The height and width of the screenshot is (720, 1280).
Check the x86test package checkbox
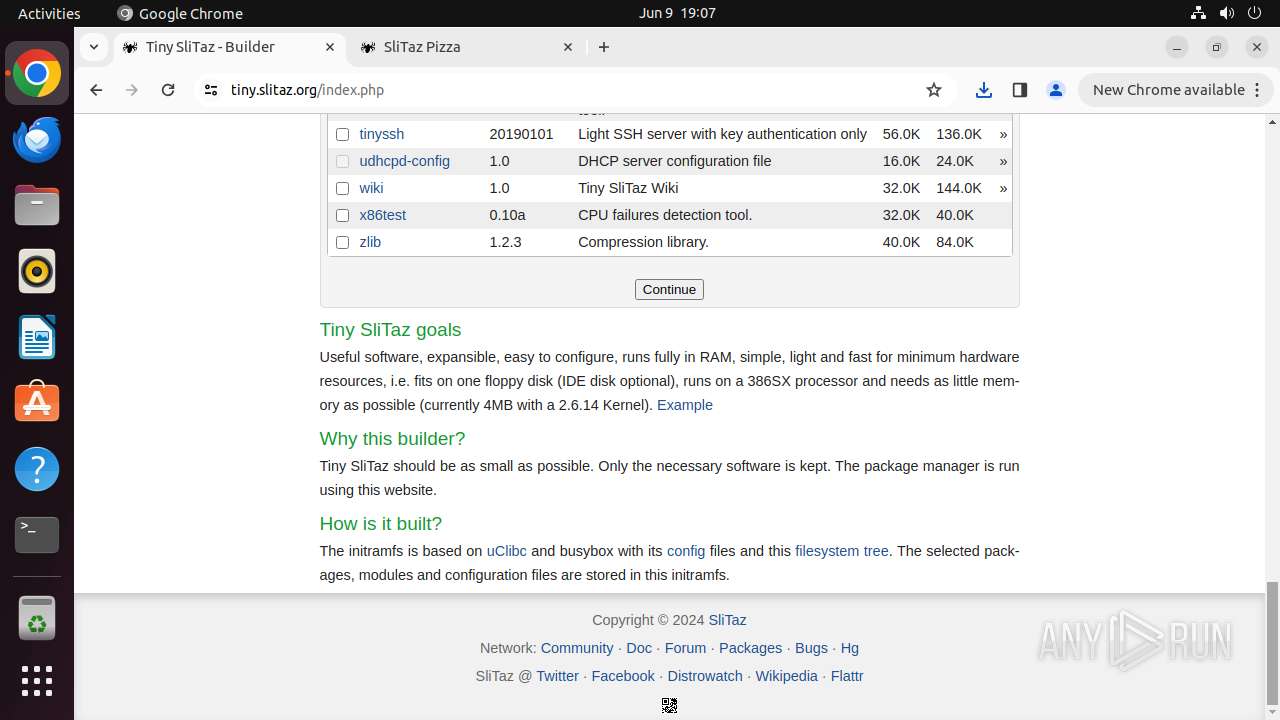pos(342,215)
